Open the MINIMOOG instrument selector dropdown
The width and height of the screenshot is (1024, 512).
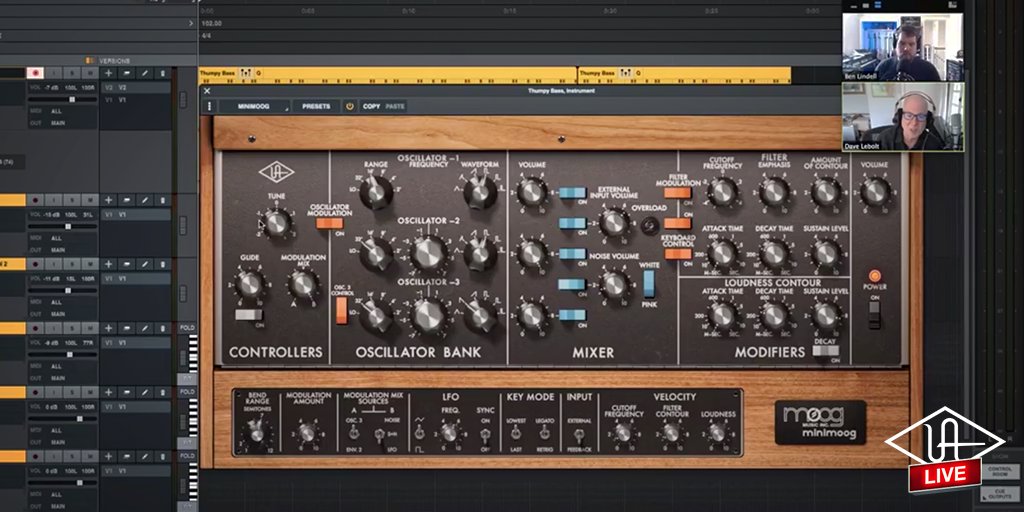254,106
